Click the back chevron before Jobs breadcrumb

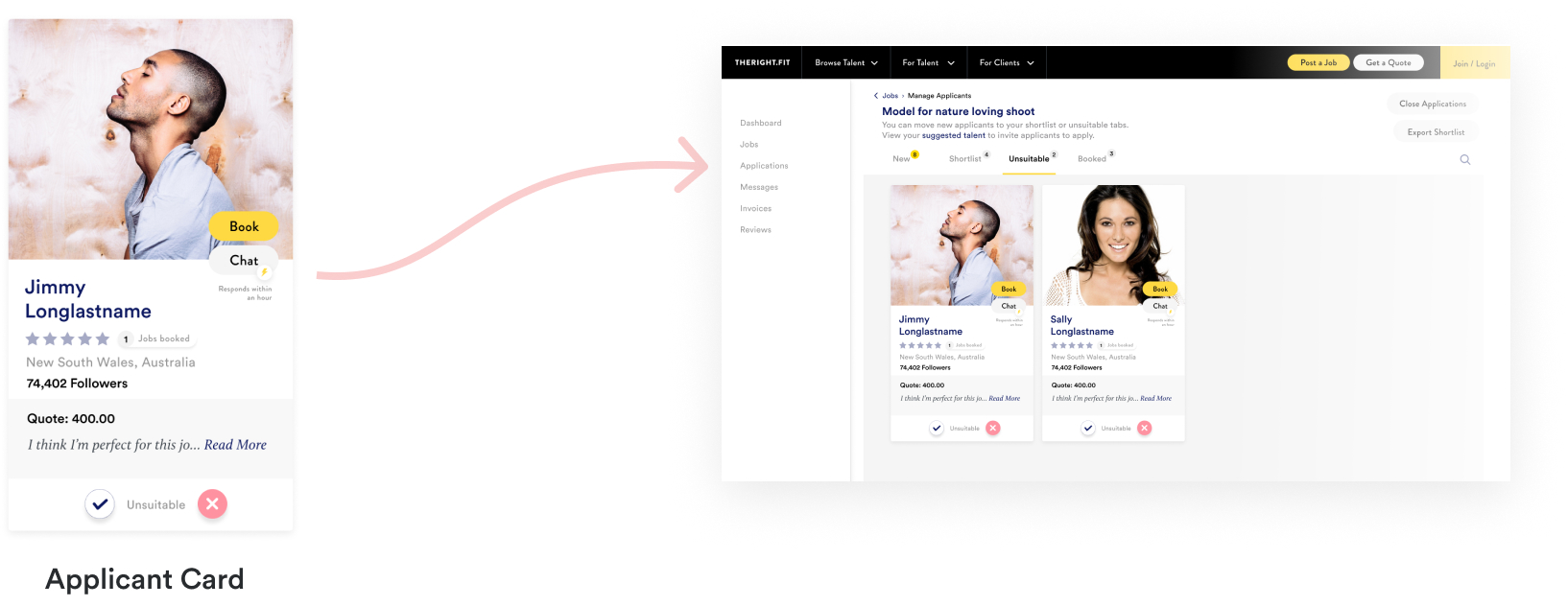coord(876,96)
